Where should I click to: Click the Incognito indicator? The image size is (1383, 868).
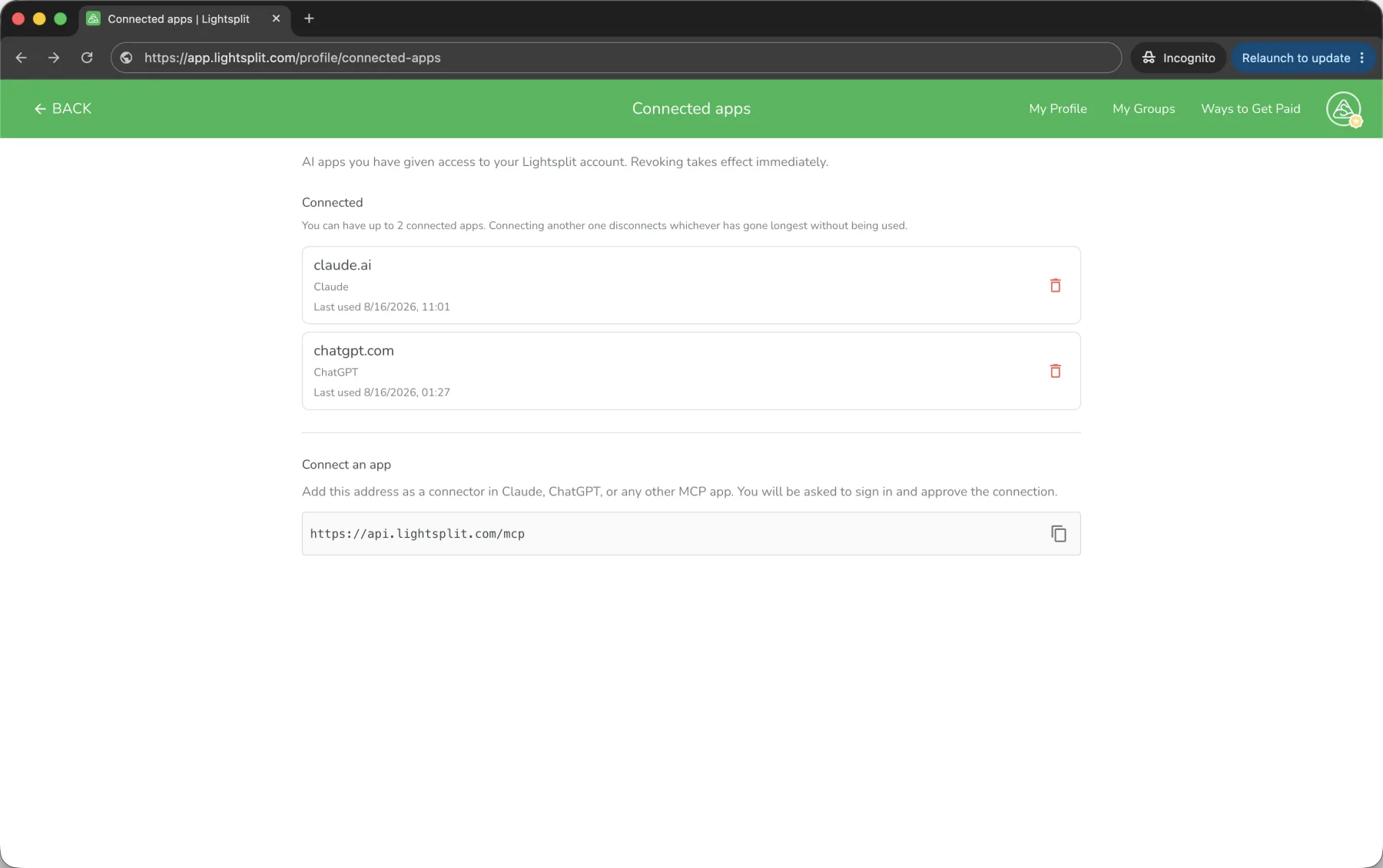point(1178,58)
